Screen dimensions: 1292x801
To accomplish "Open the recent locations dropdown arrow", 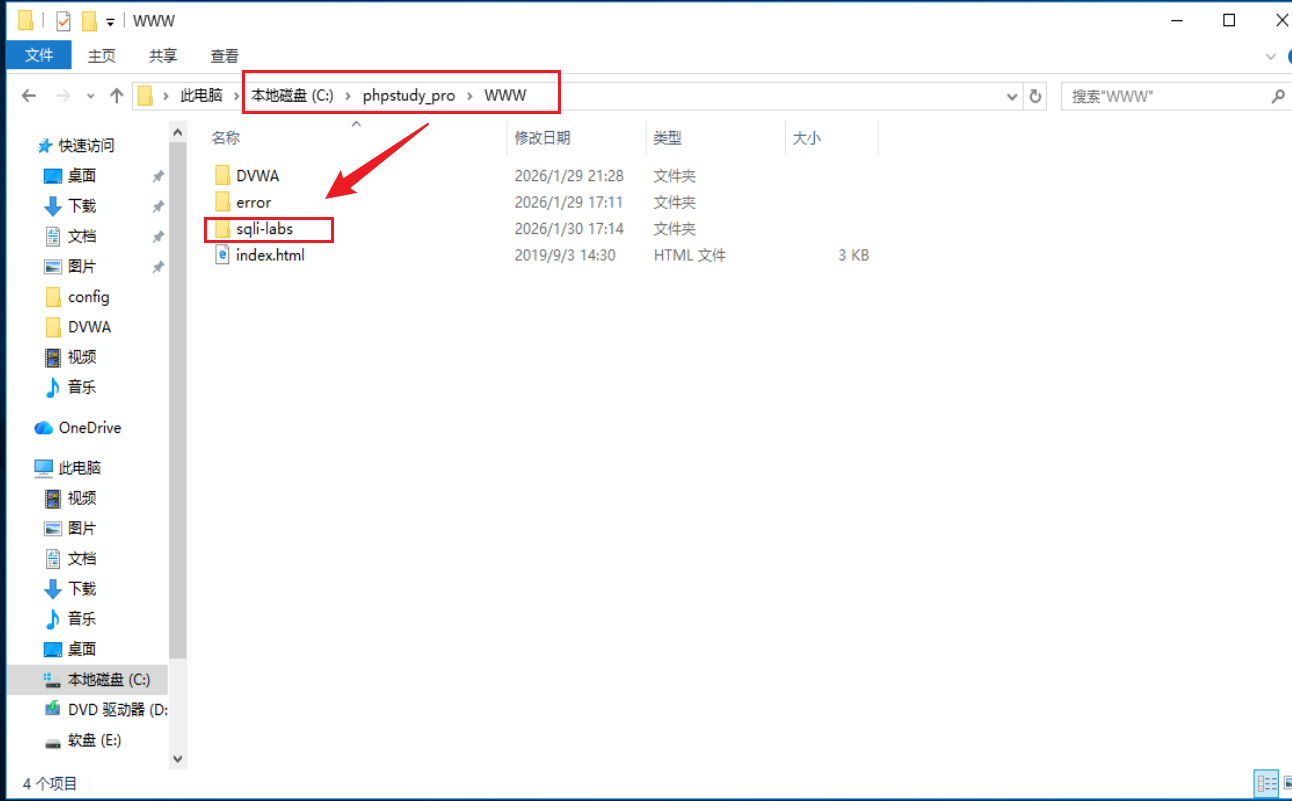I will click(x=90, y=96).
